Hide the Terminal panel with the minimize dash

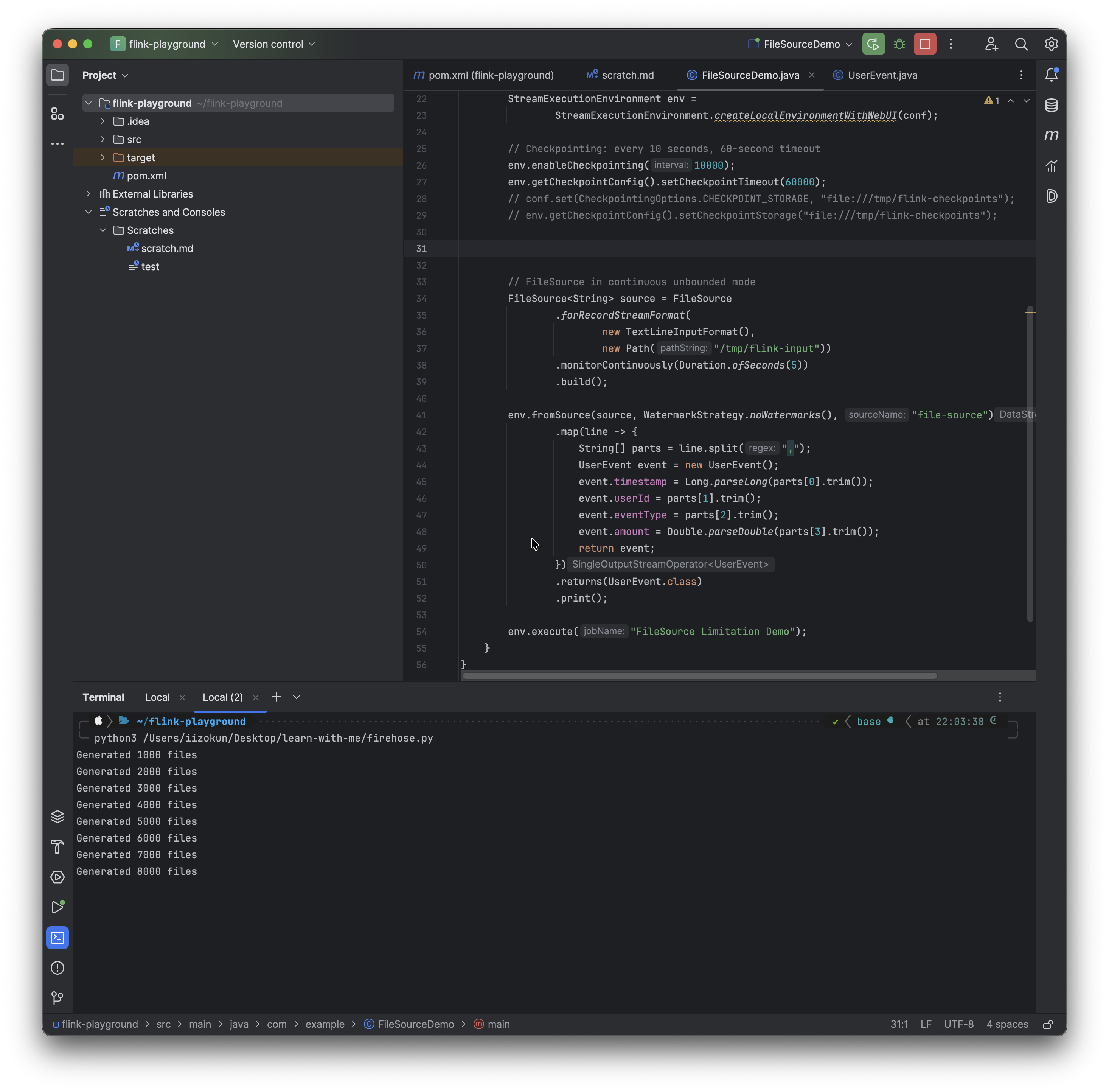tap(1019, 697)
